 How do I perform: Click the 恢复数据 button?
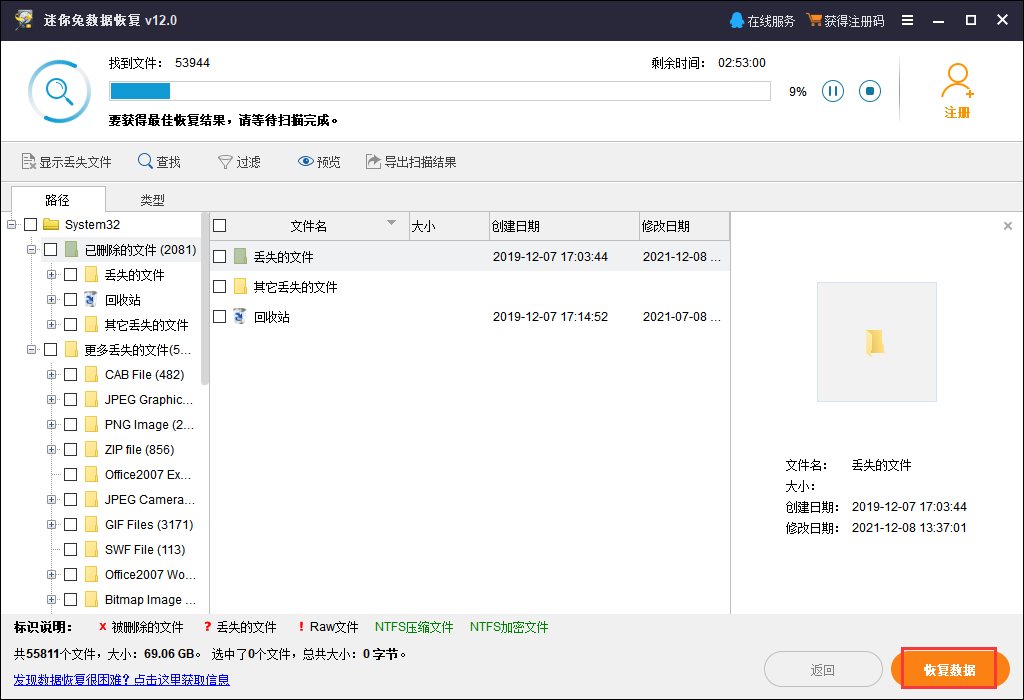(x=950, y=669)
